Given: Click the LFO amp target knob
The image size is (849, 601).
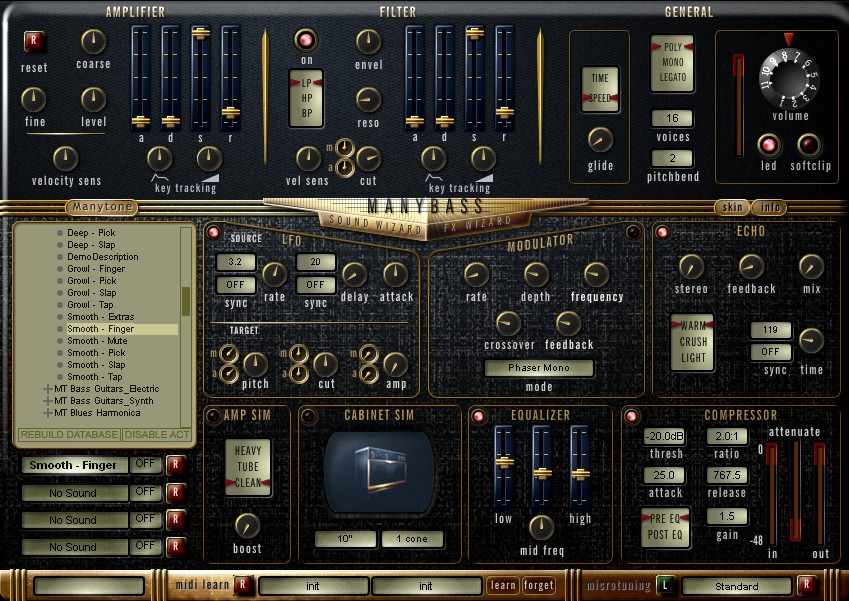Looking at the screenshot, I should 395,364.
